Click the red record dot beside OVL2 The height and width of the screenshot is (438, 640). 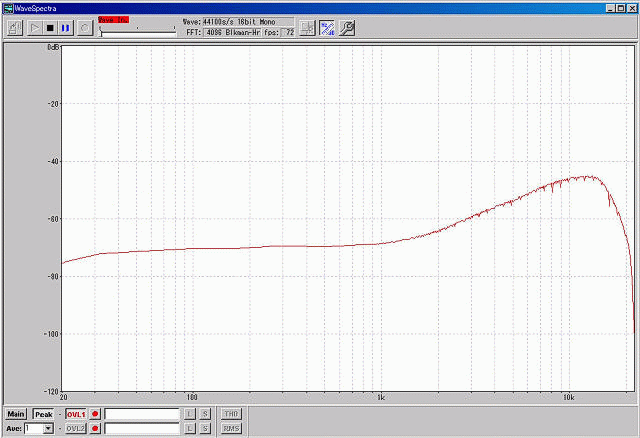(x=96, y=429)
